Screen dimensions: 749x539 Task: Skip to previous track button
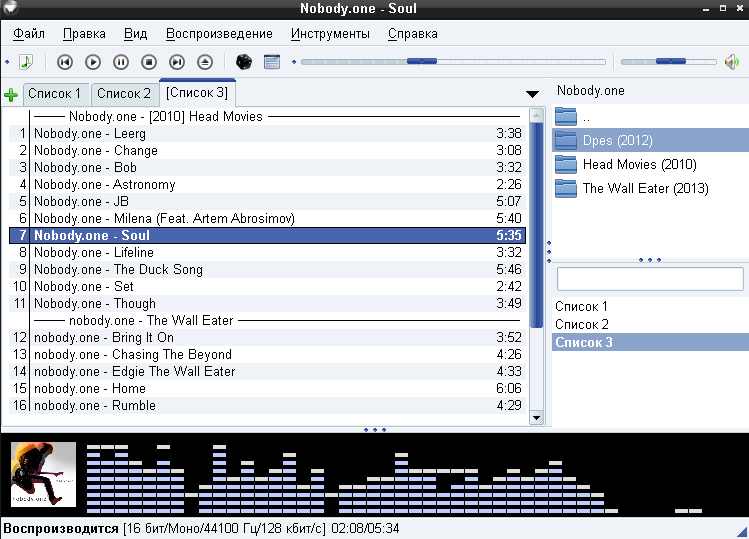pos(64,62)
